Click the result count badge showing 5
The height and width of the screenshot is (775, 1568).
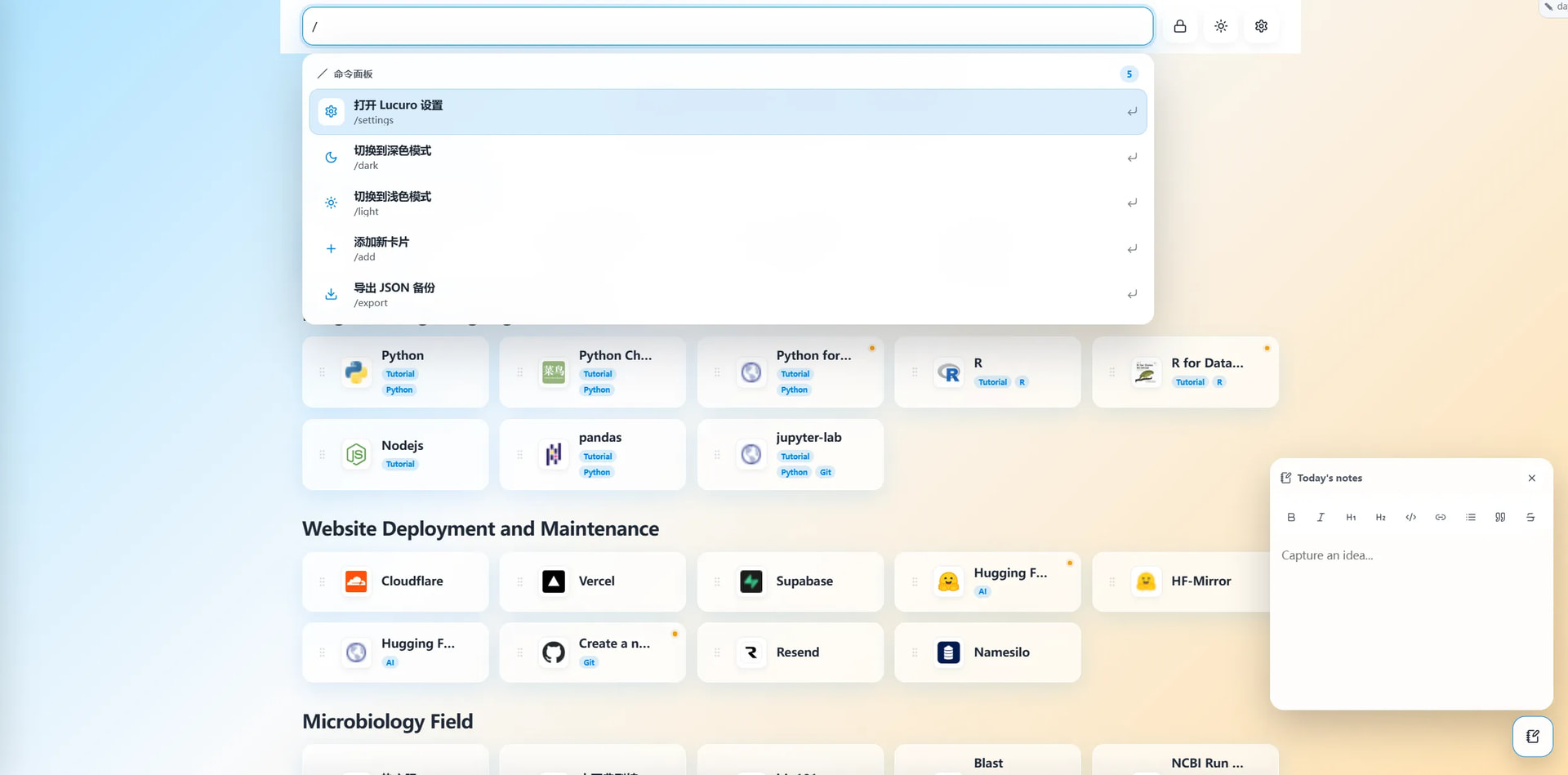1129,74
